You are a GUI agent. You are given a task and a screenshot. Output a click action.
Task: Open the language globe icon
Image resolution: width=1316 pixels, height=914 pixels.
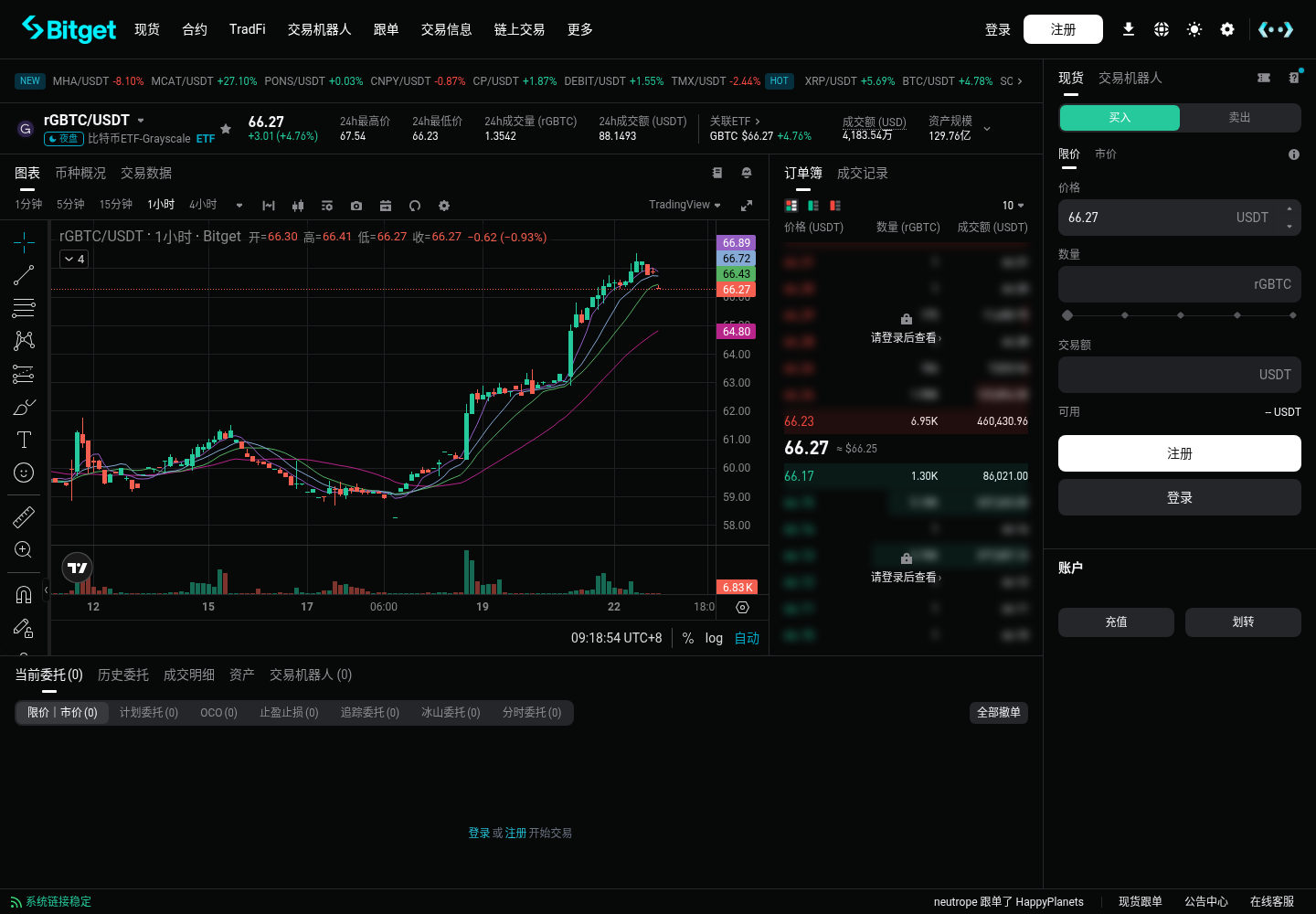click(1162, 29)
